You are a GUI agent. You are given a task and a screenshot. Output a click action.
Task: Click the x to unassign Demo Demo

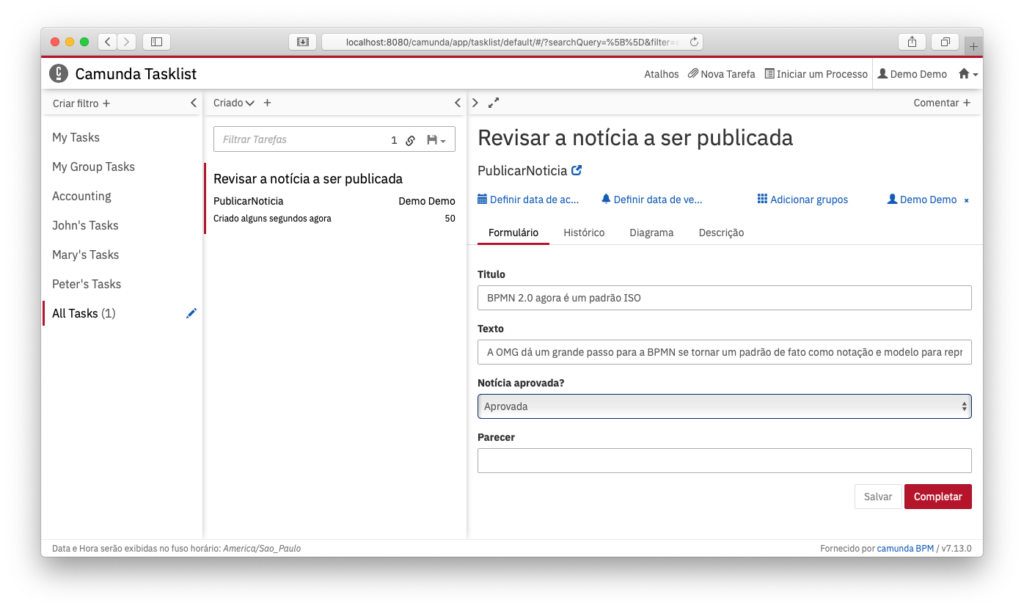(966, 200)
